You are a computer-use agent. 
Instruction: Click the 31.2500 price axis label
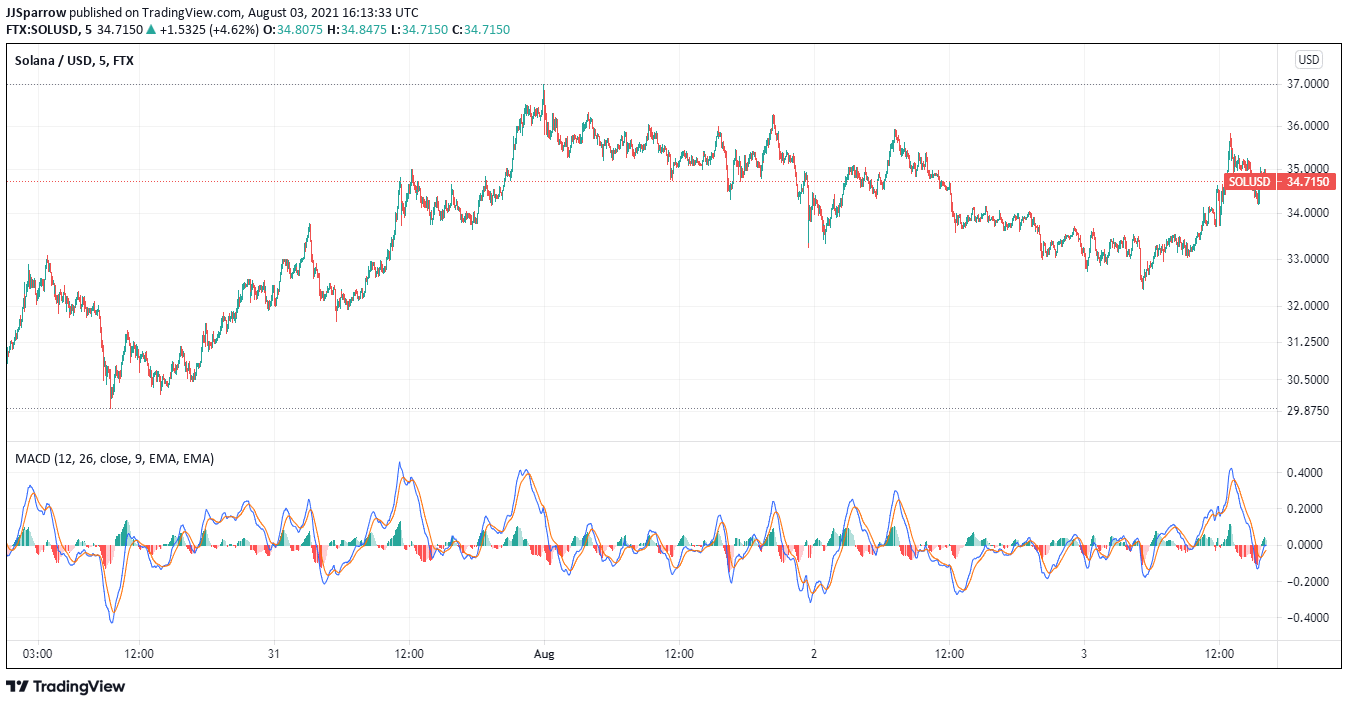click(x=1308, y=342)
